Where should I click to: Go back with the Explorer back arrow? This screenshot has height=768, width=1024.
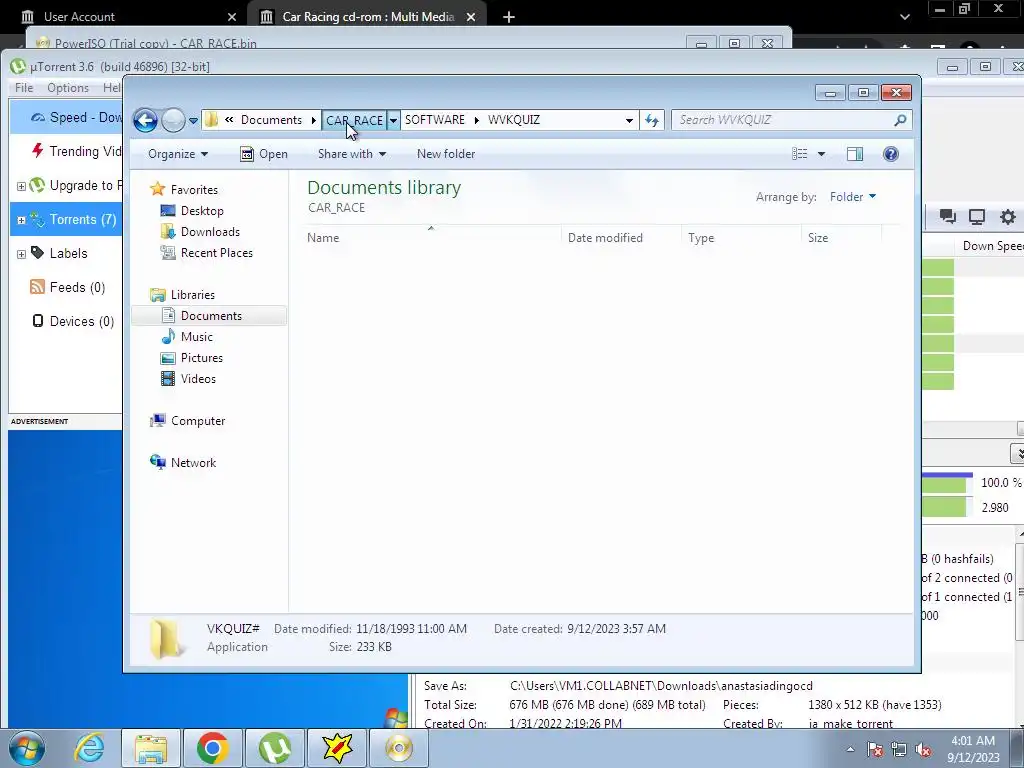click(145, 120)
